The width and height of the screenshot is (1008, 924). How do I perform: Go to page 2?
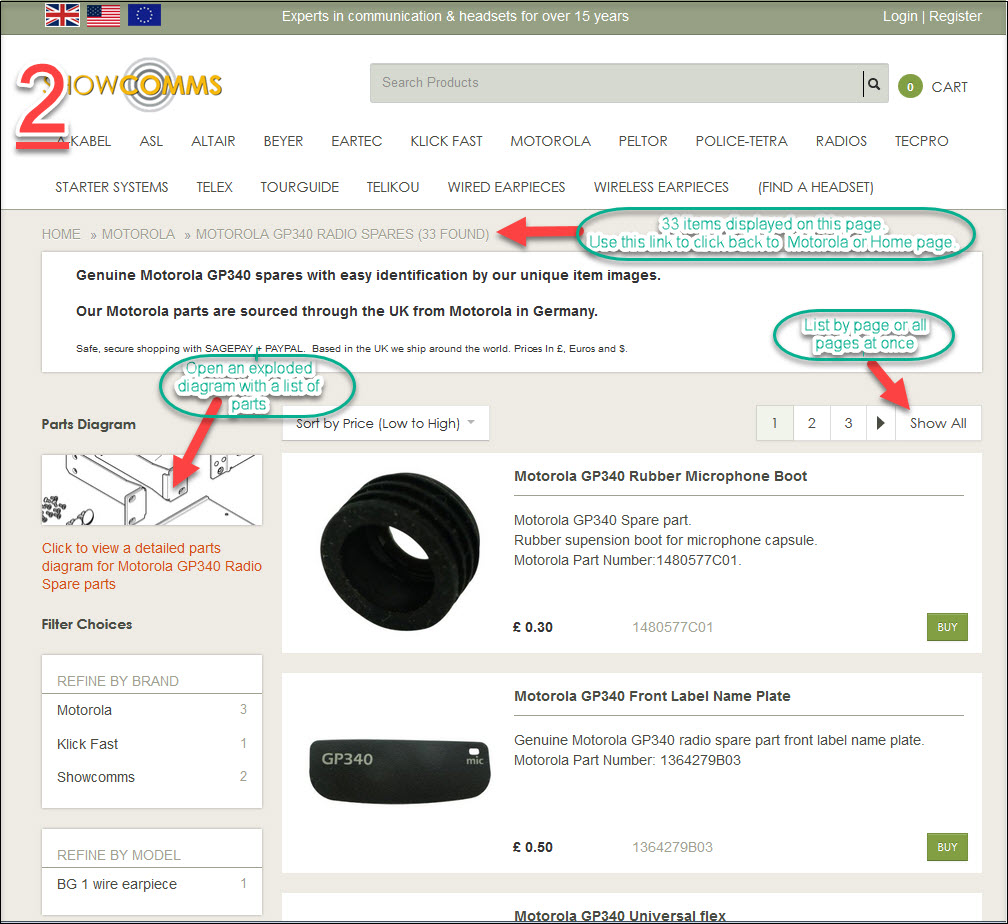point(812,423)
